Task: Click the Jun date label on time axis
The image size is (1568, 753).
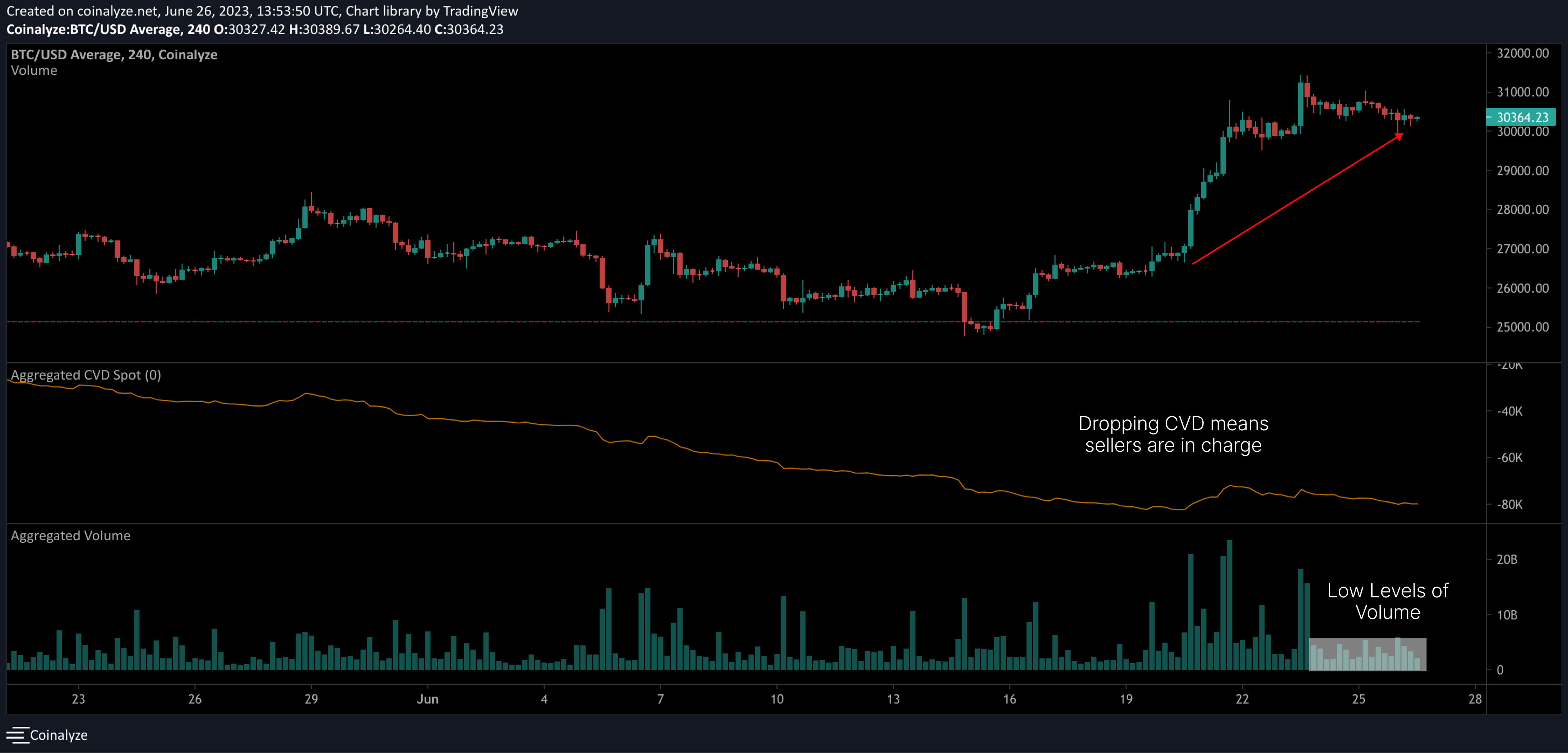Action: 427,699
